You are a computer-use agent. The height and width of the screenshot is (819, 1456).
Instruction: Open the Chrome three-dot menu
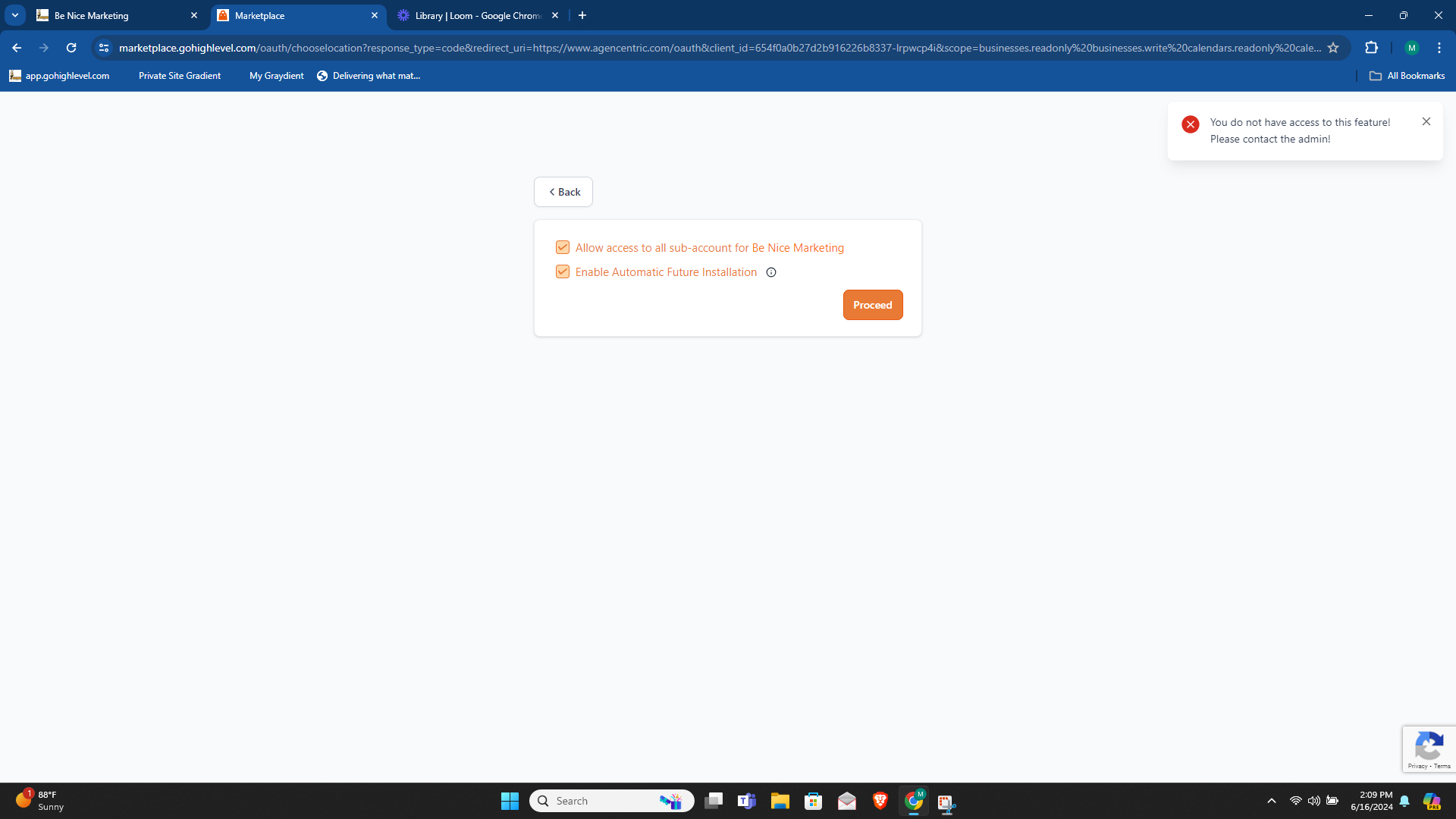[x=1439, y=47]
